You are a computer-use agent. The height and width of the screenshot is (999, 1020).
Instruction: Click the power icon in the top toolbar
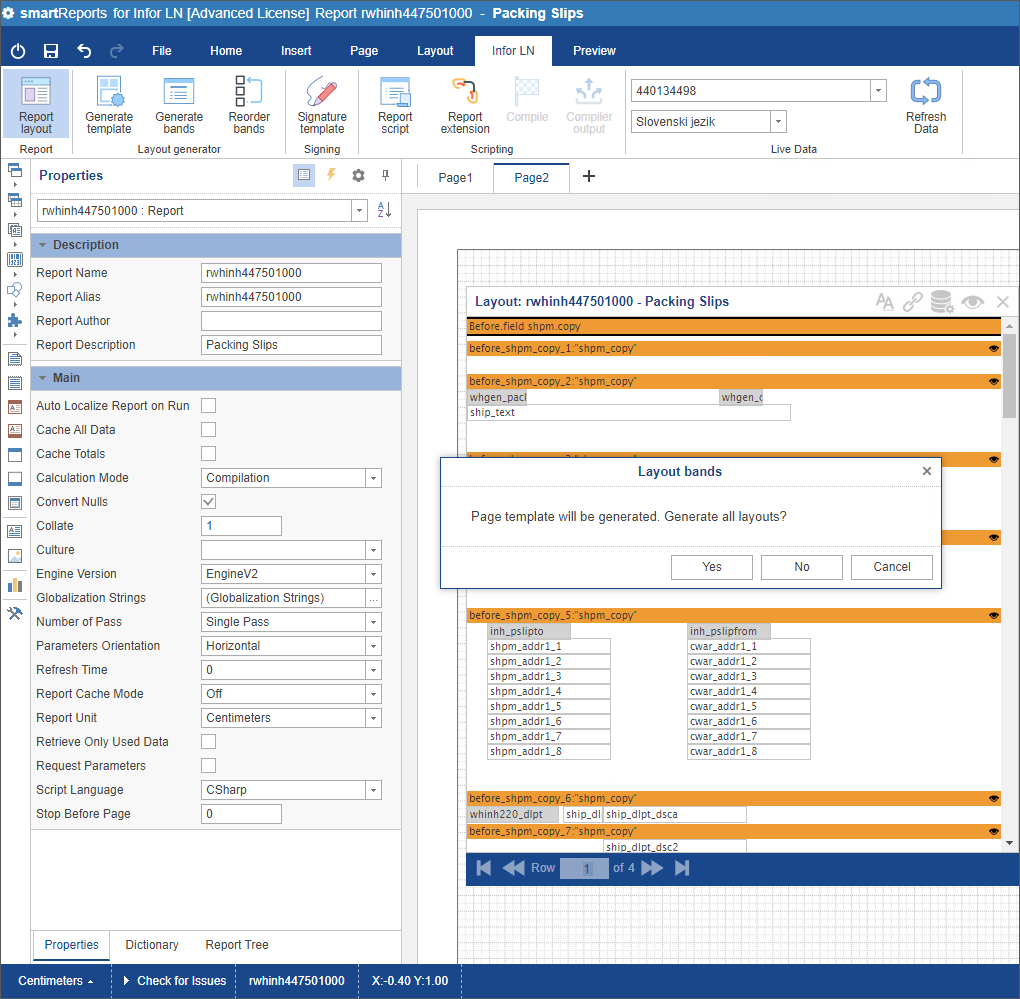[18, 51]
